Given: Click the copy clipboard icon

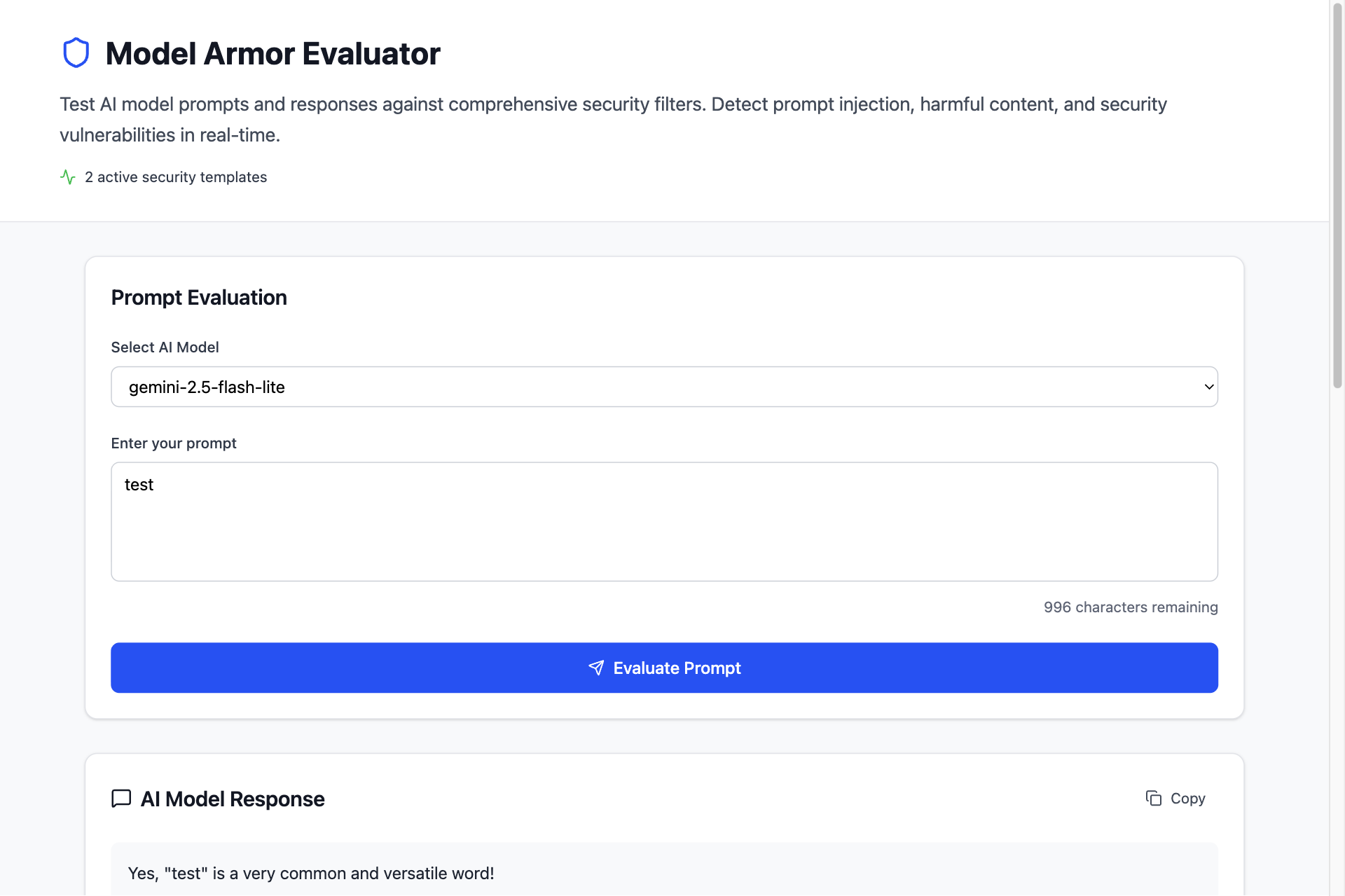Looking at the screenshot, I should [1153, 798].
